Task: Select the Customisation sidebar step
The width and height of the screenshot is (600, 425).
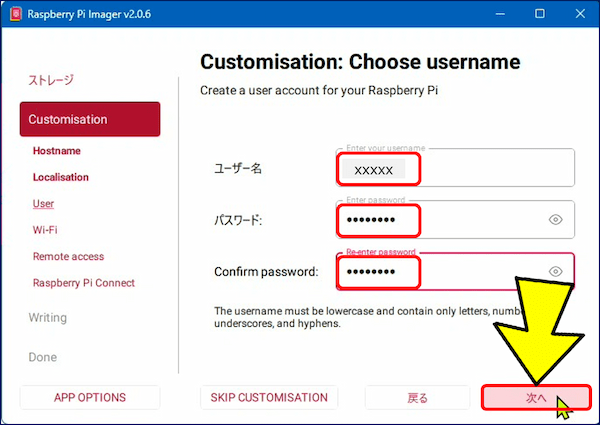Action: [x=90, y=119]
